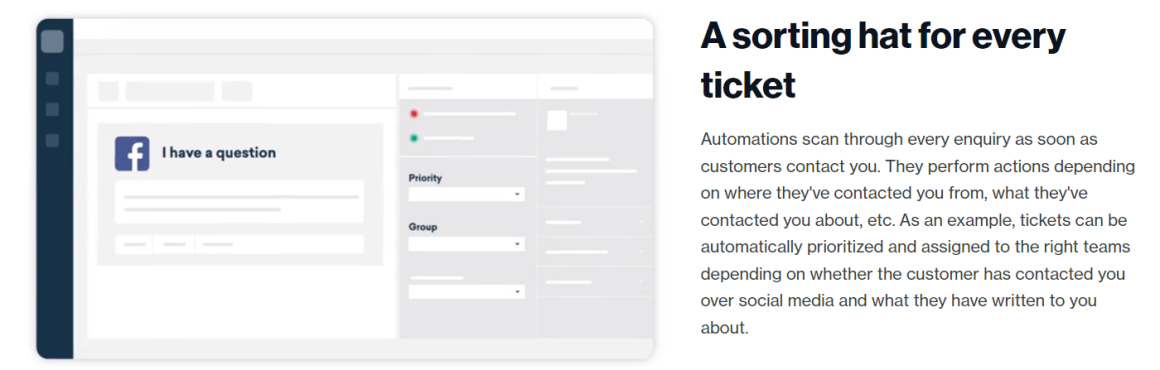The height and width of the screenshot is (370, 1160).
Task: Click the right placeholder tab above ticket
Action: coord(237,91)
